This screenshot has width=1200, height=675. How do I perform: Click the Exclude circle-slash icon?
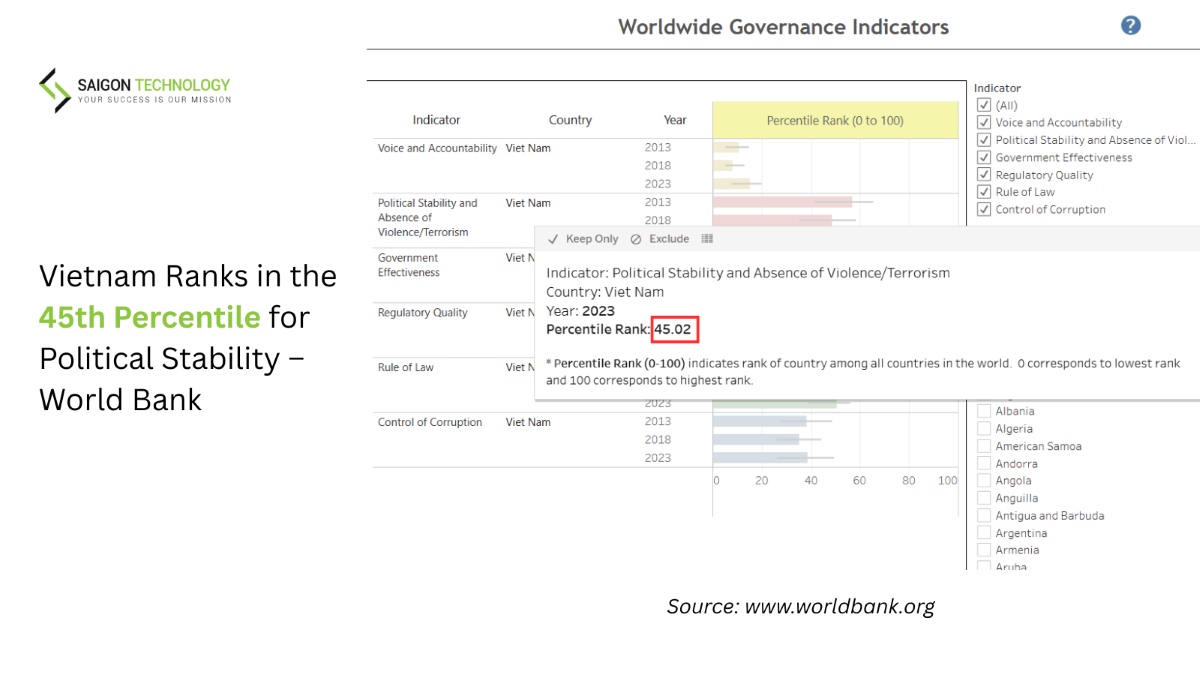click(636, 239)
